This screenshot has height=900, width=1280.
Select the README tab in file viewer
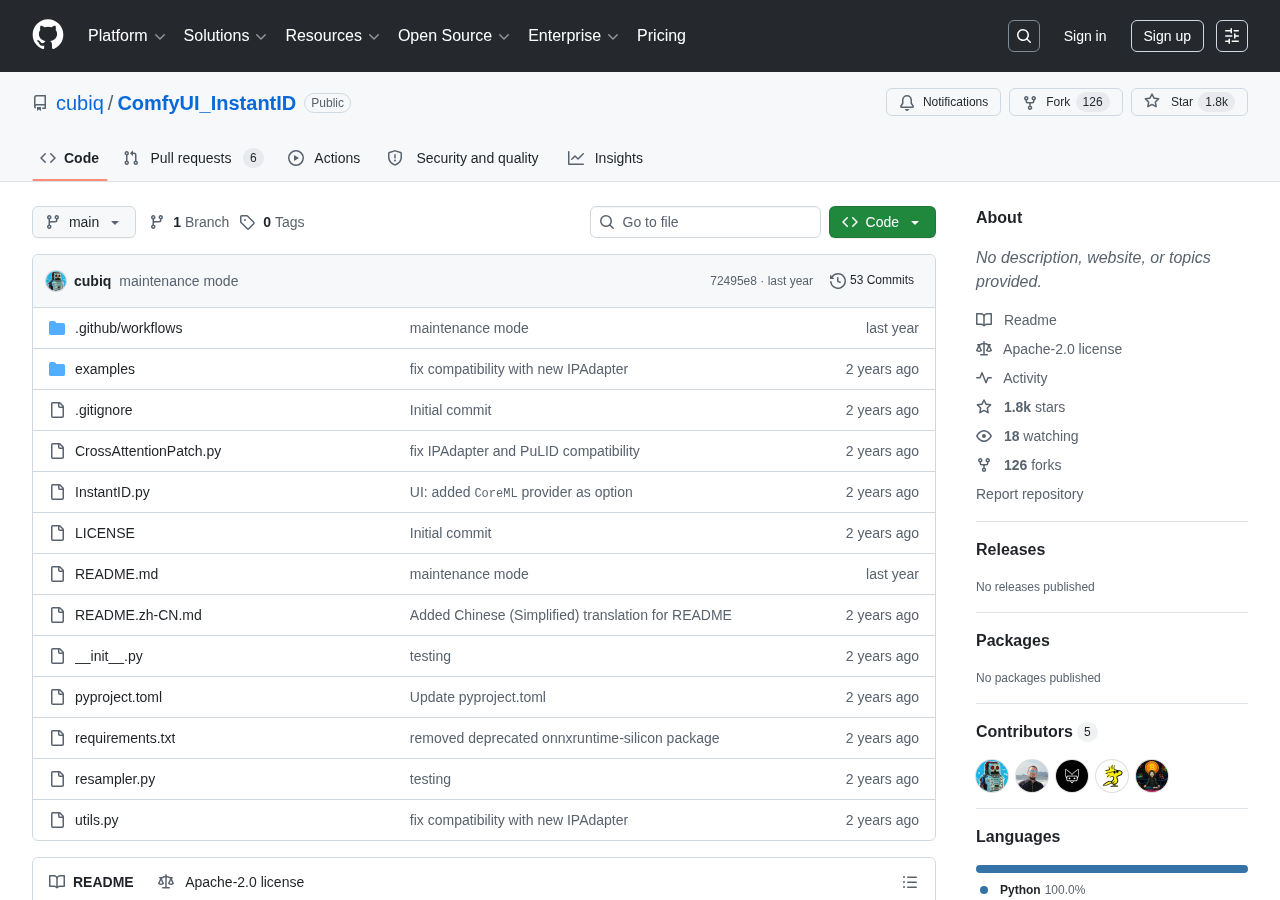click(91, 882)
